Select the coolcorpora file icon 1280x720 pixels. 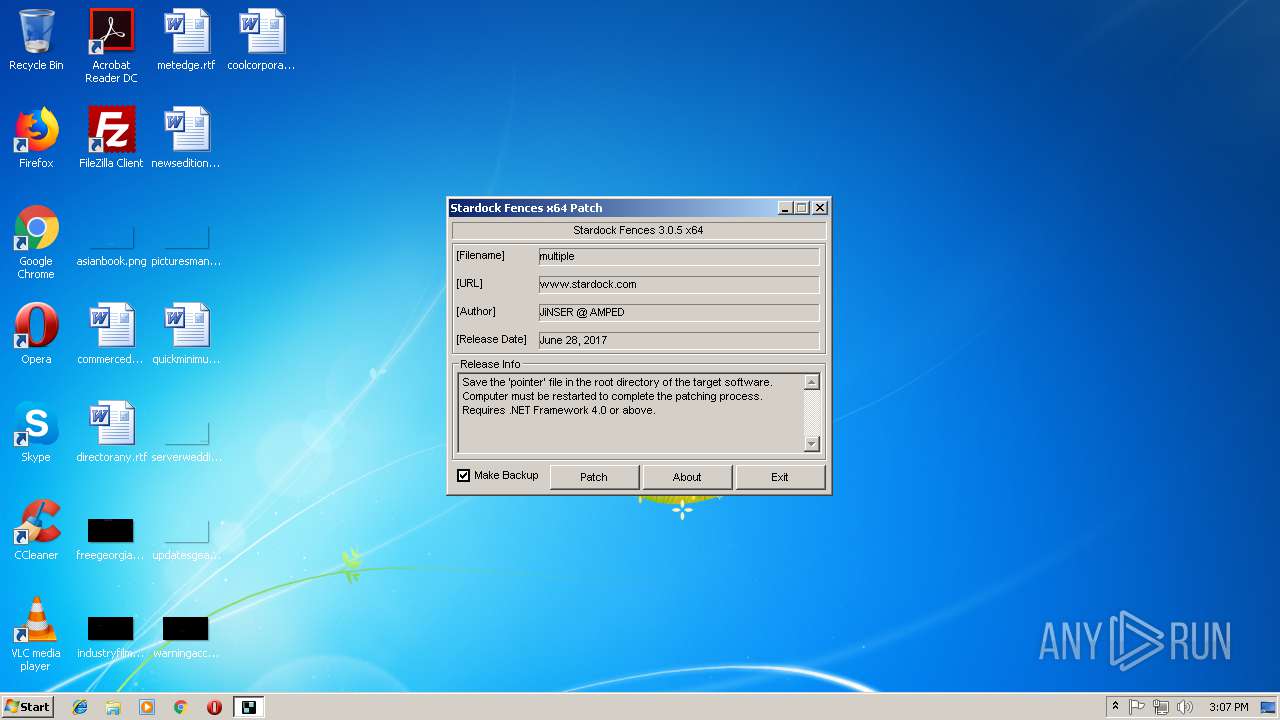coord(261,40)
